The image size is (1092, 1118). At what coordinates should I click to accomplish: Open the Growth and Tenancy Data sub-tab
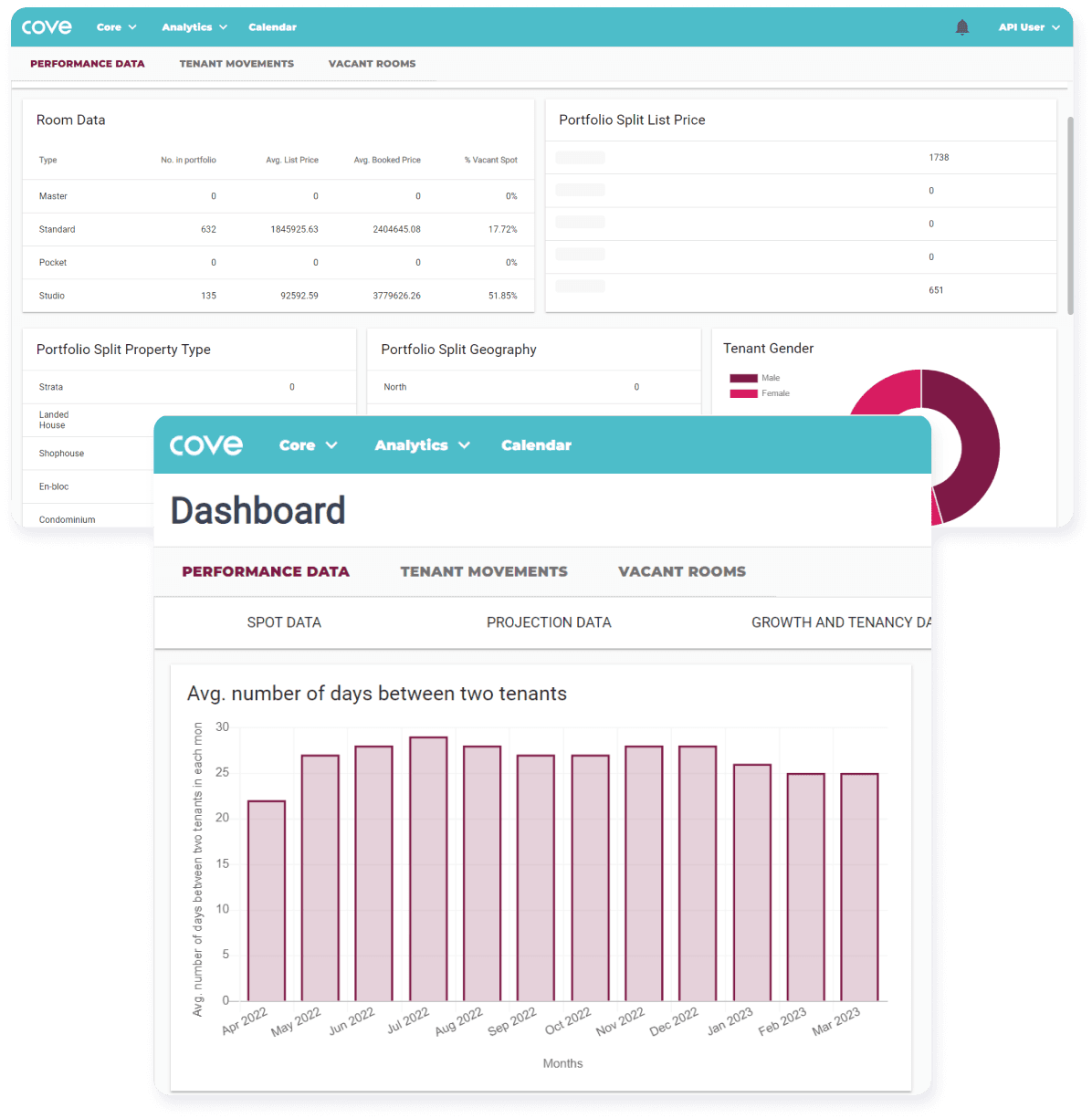pos(840,622)
